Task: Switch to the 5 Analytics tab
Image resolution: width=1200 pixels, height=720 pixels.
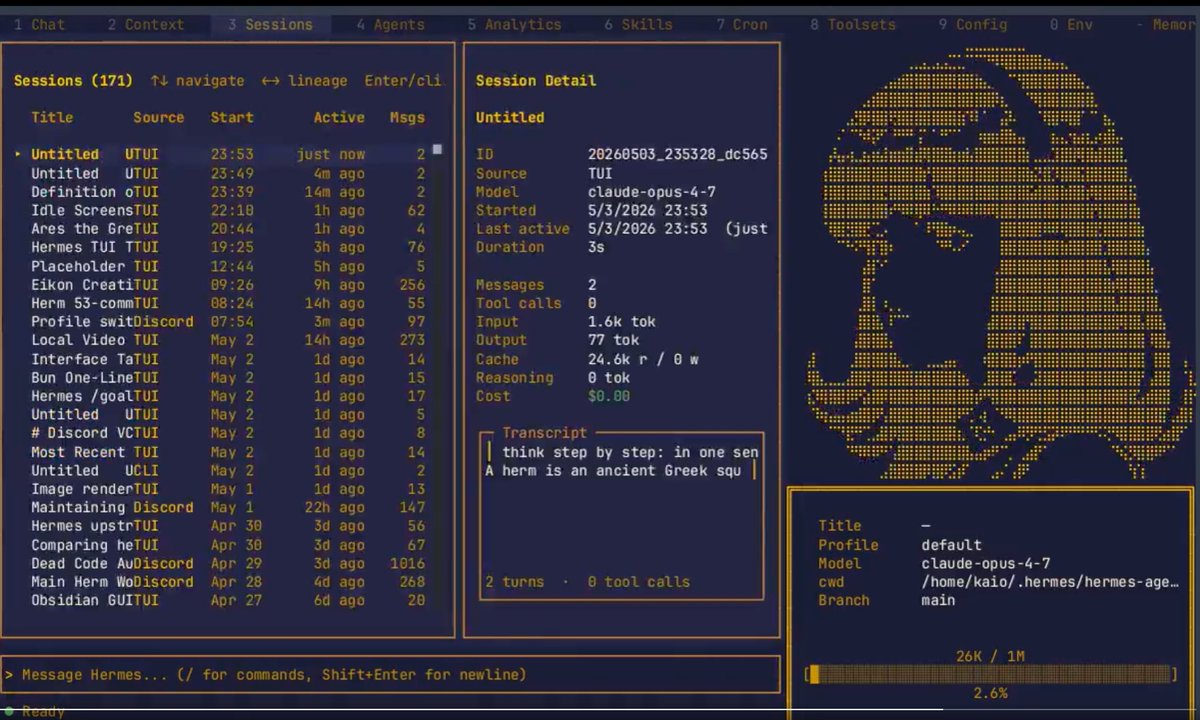Action: [x=514, y=24]
